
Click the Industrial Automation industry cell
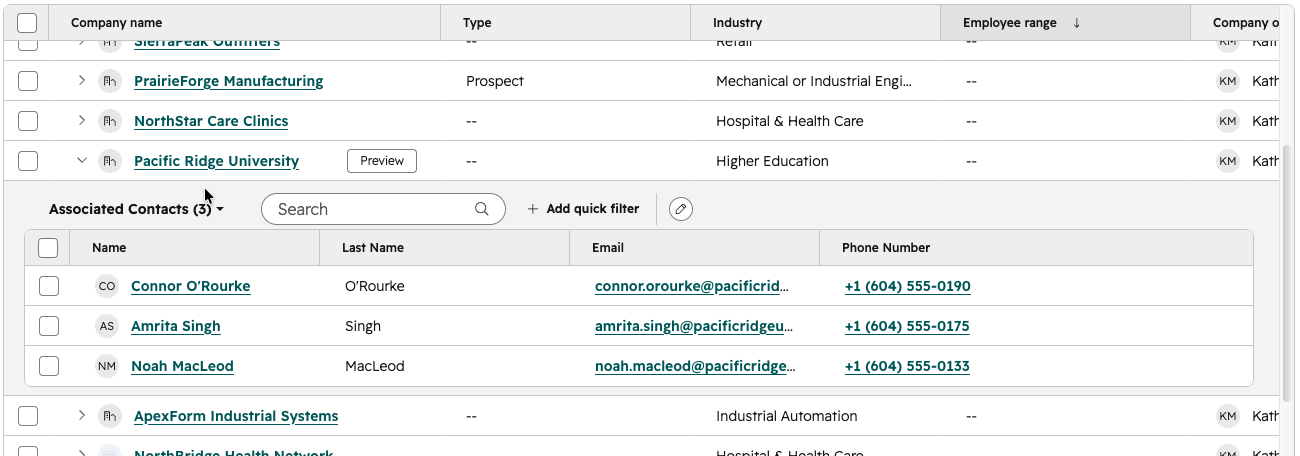pyautogui.click(x=786, y=416)
